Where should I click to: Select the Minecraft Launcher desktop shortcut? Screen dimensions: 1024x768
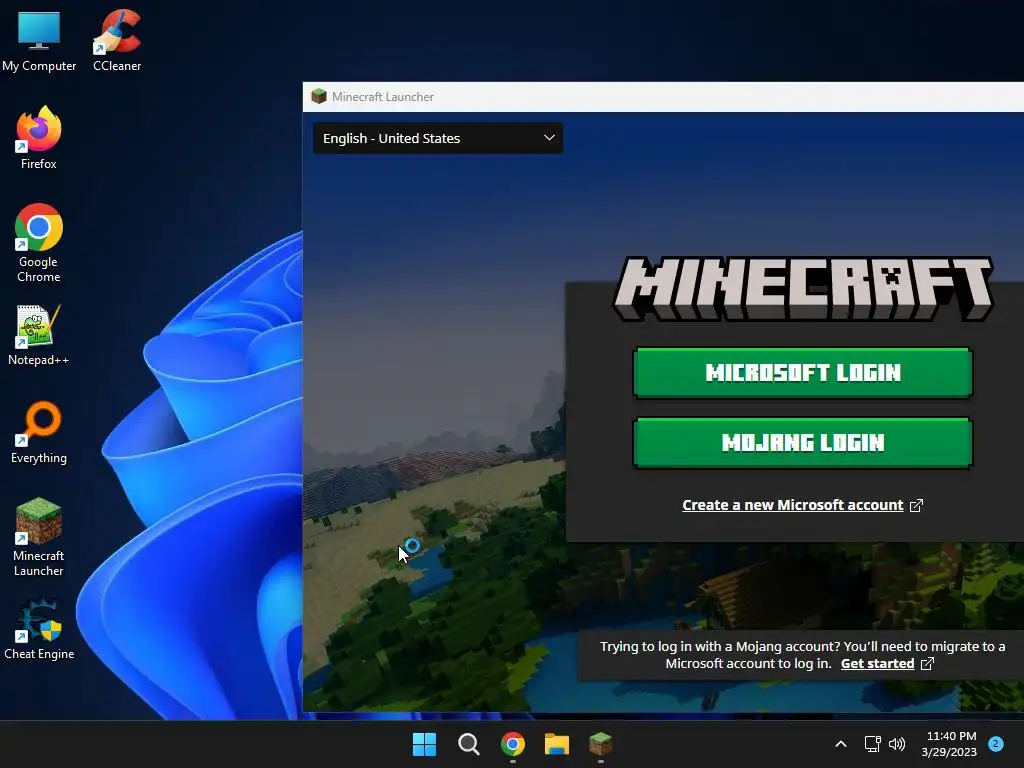(x=39, y=537)
